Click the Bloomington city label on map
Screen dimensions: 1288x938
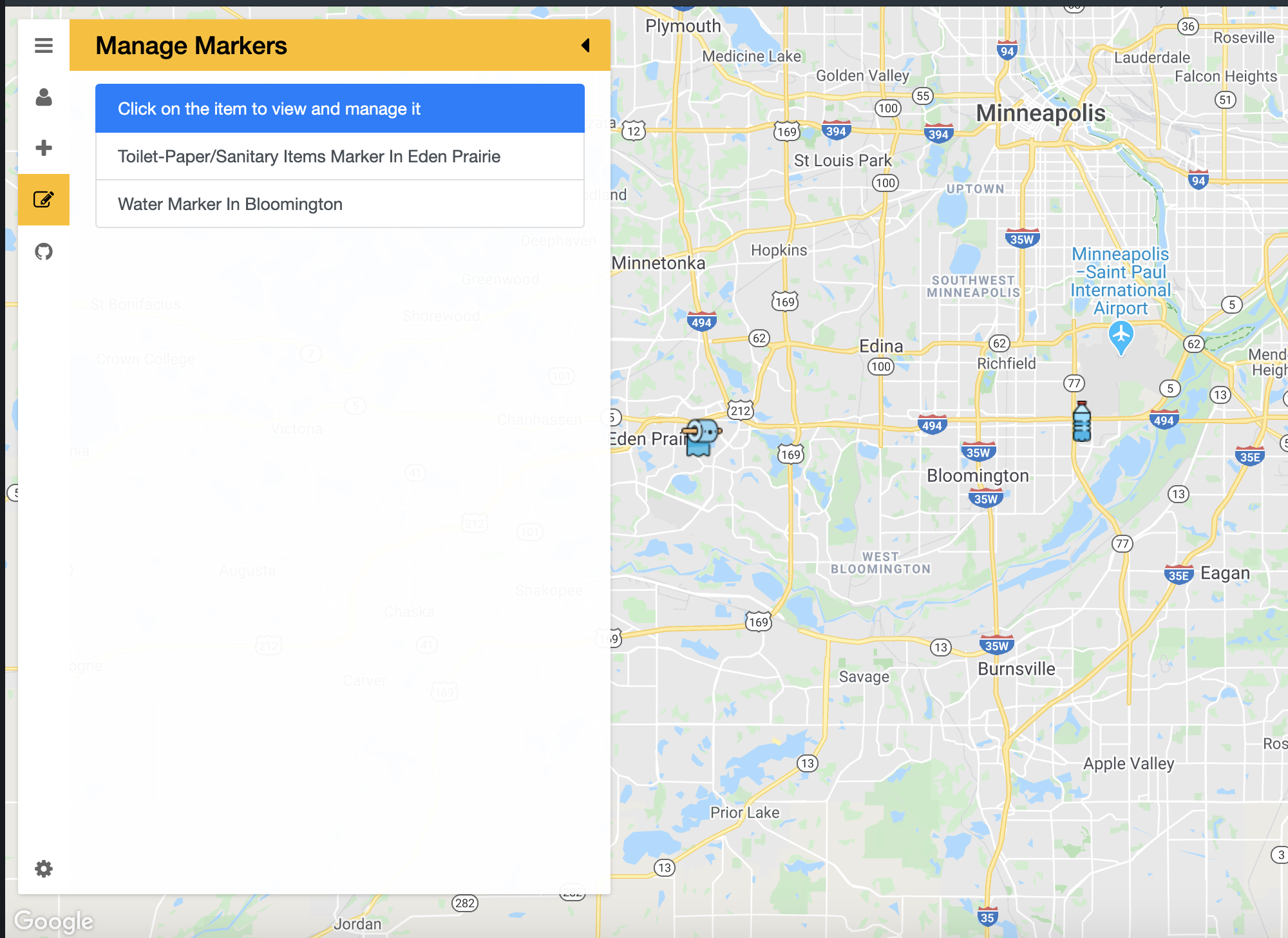978,475
